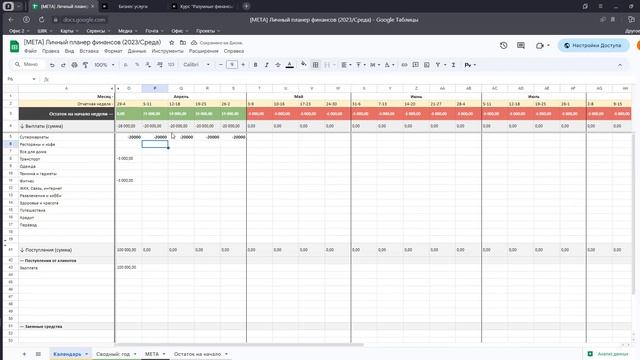Image resolution: width=640 pixels, height=360 pixels.
Task: Open Google Sheets home via green logo
Action: (x=14, y=46)
